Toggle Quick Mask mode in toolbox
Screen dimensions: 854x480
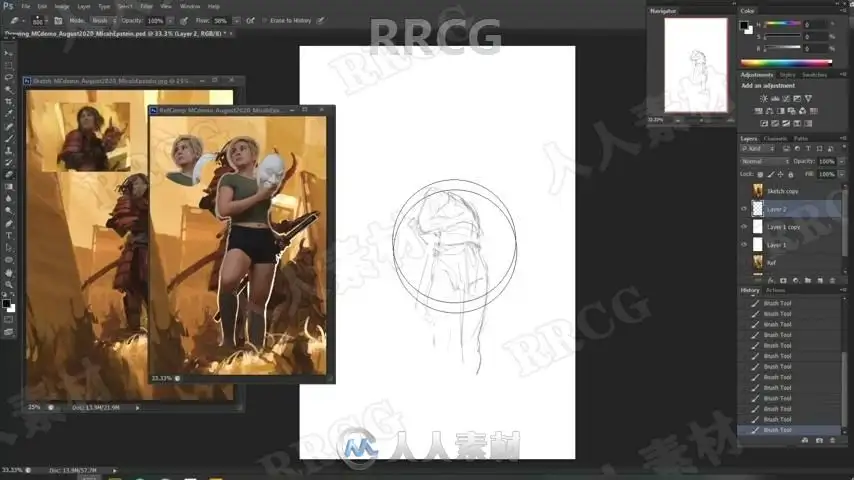coord(9,320)
